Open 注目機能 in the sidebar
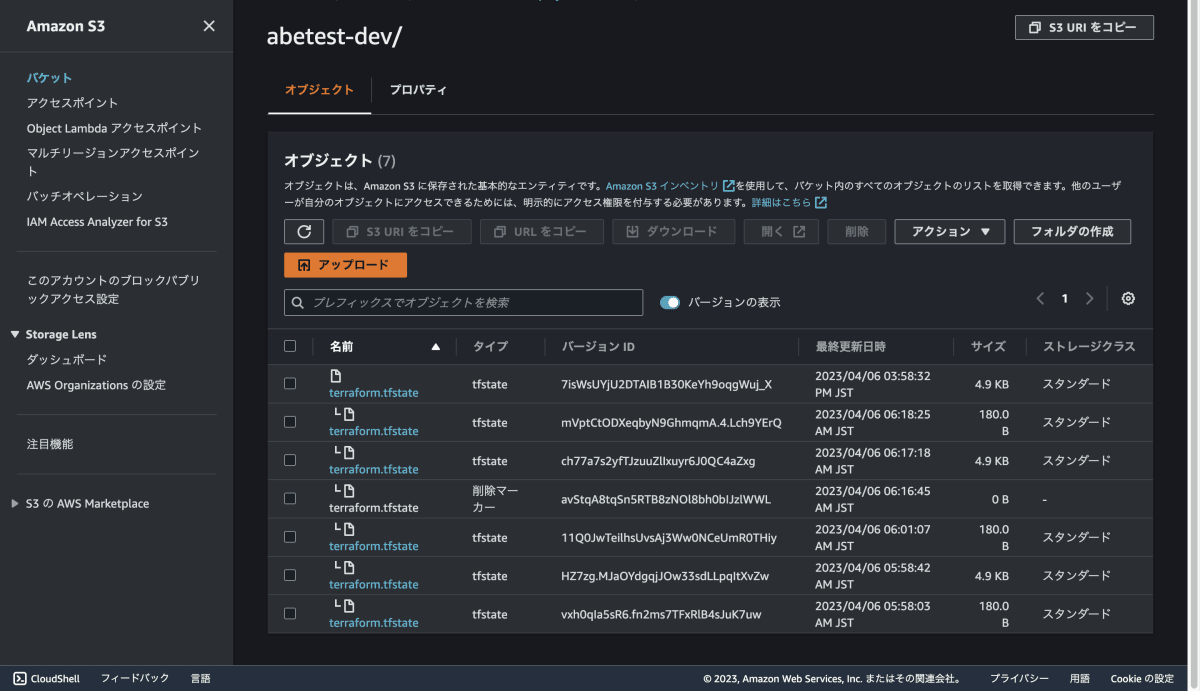This screenshot has height=691, width=1200. (50, 444)
